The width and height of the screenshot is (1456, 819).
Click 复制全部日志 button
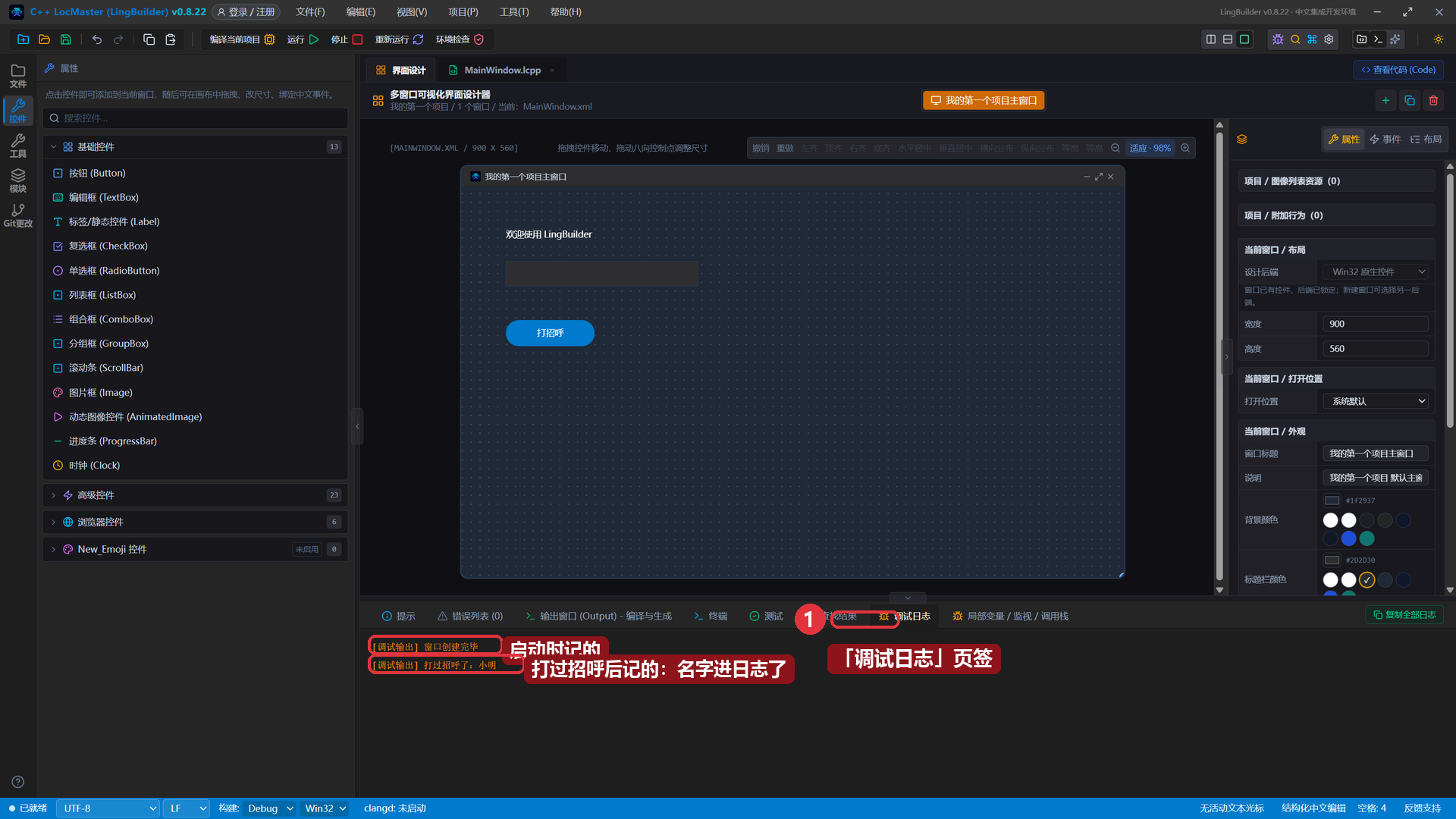pyautogui.click(x=1404, y=615)
